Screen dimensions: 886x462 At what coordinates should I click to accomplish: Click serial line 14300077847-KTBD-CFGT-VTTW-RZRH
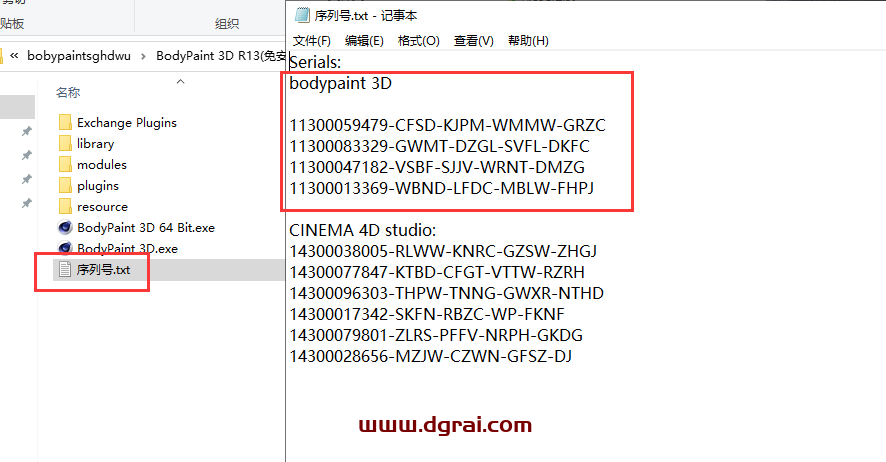[437, 272]
